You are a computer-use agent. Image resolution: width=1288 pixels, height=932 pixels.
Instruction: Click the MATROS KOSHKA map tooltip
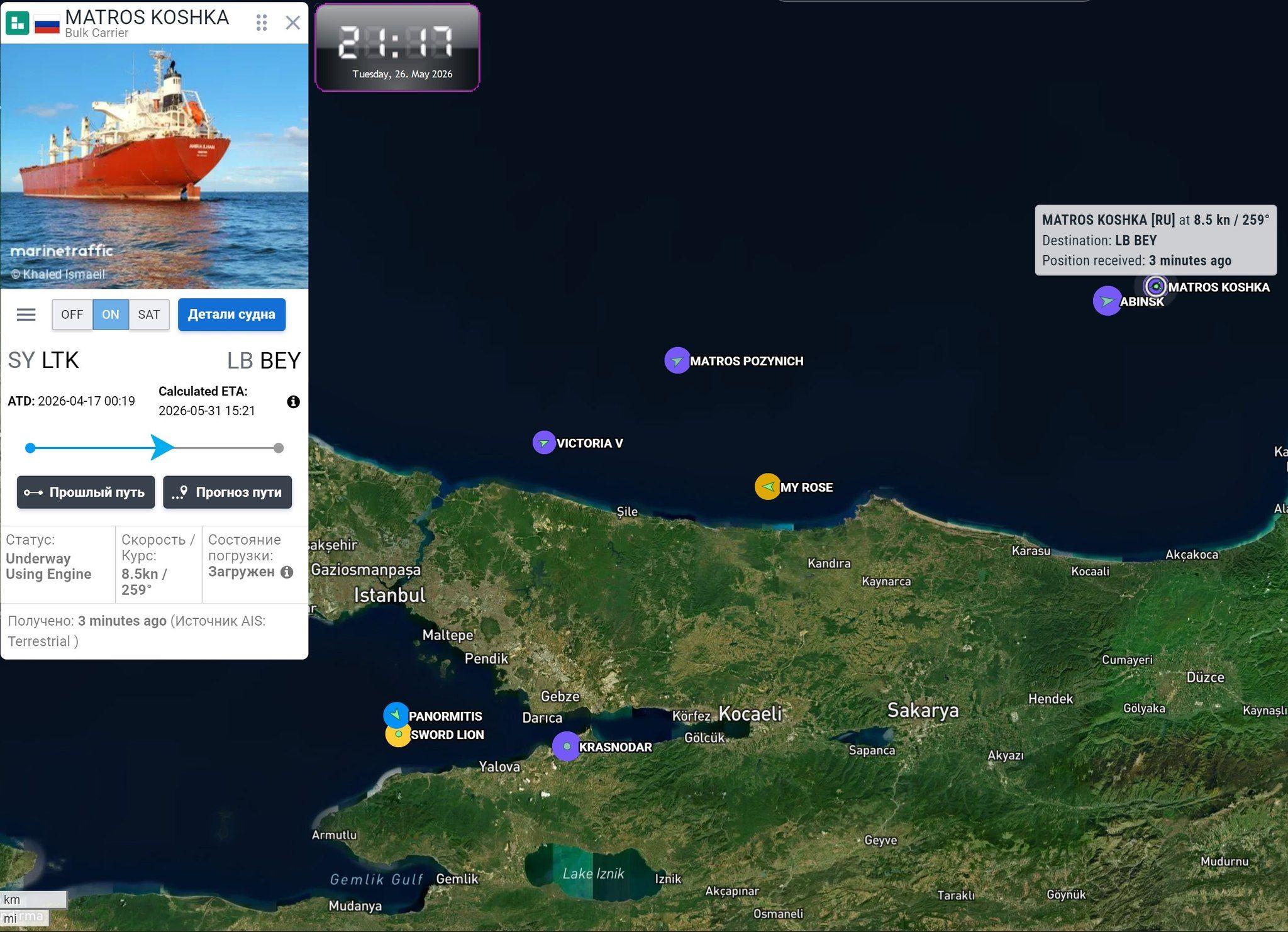(1156, 240)
